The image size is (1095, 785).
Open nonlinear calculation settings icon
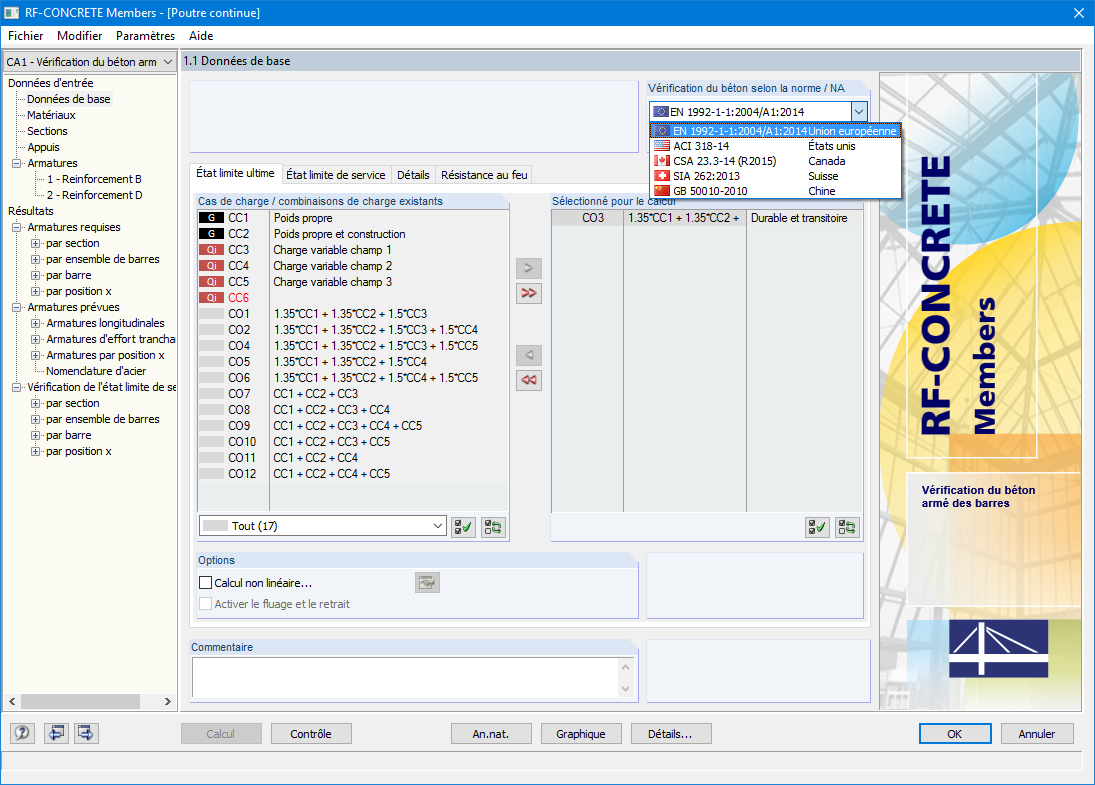pos(427,582)
